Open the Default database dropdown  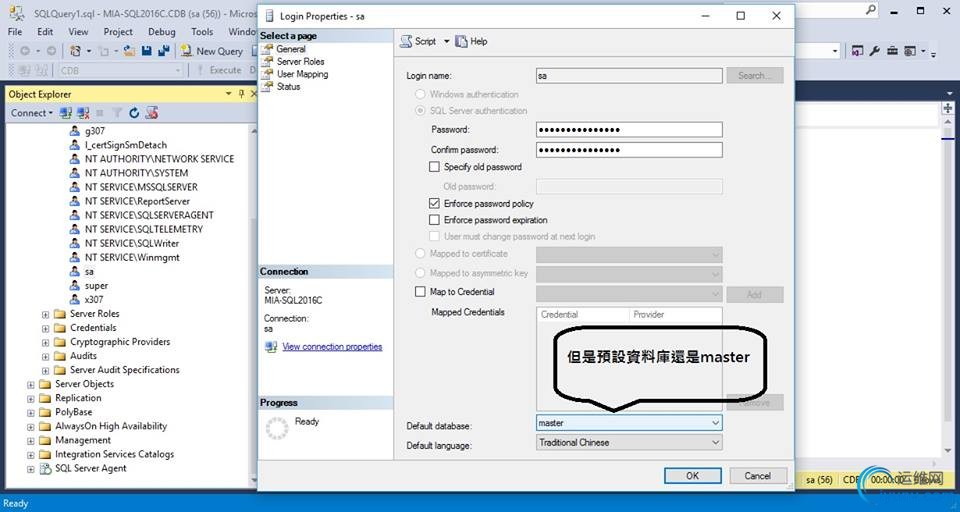715,423
